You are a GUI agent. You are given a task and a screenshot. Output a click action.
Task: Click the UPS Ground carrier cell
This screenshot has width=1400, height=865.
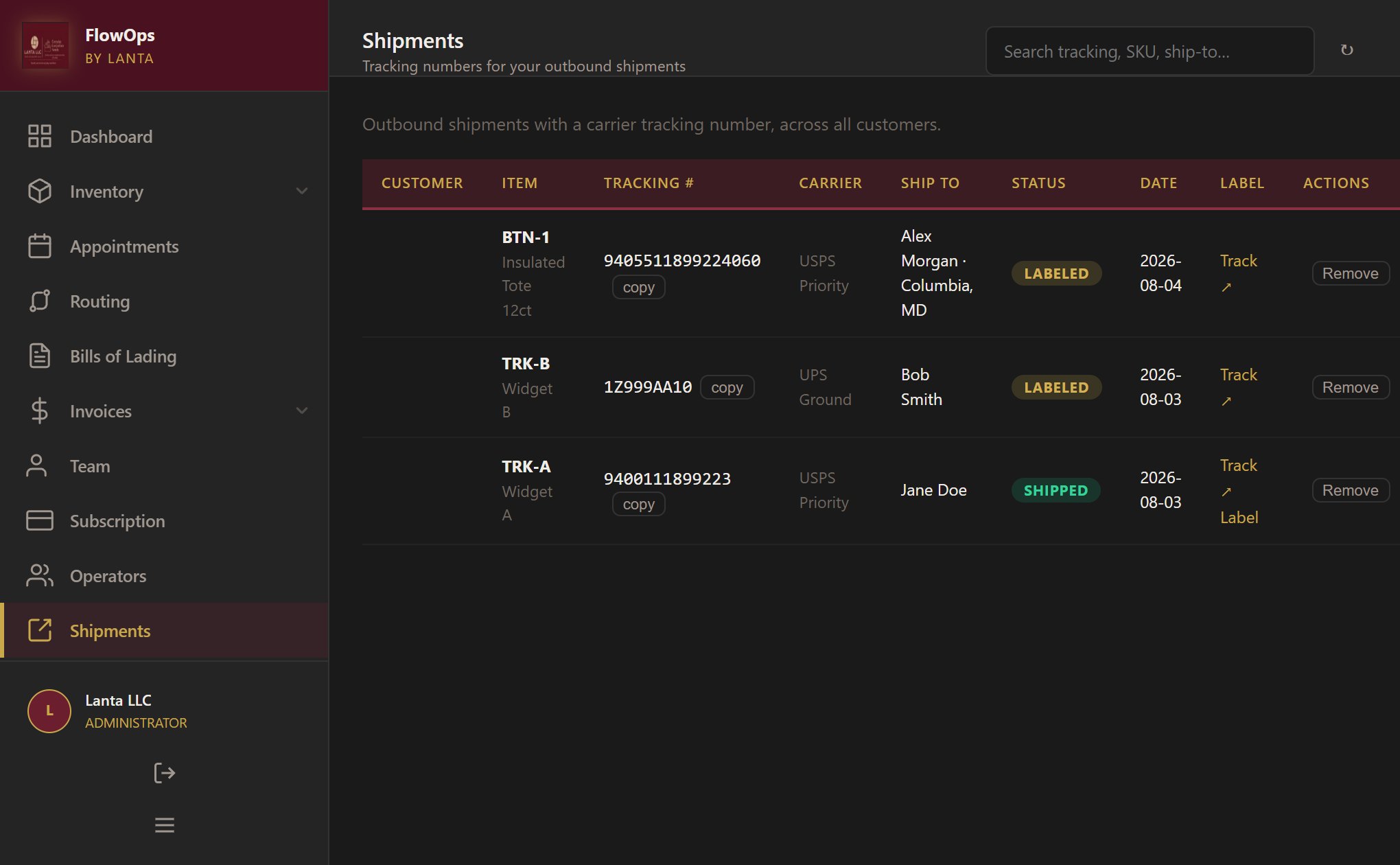point(825,387)
